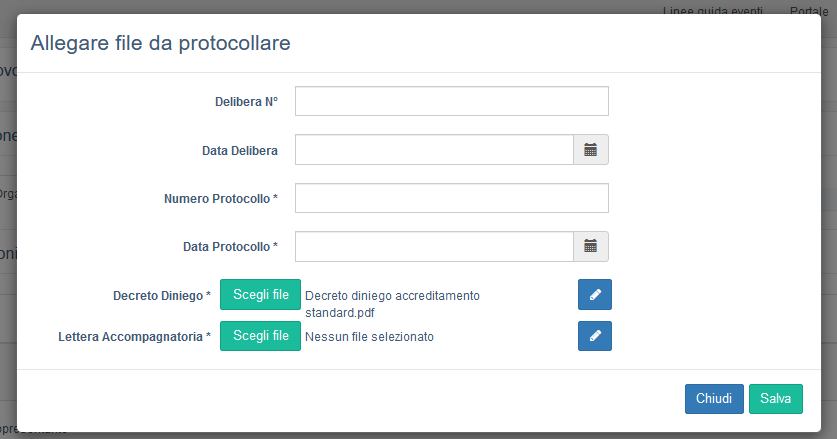Click the 'Decreto Diniego *' label
This screenshot has width=837, height=439.
[162, 296]
